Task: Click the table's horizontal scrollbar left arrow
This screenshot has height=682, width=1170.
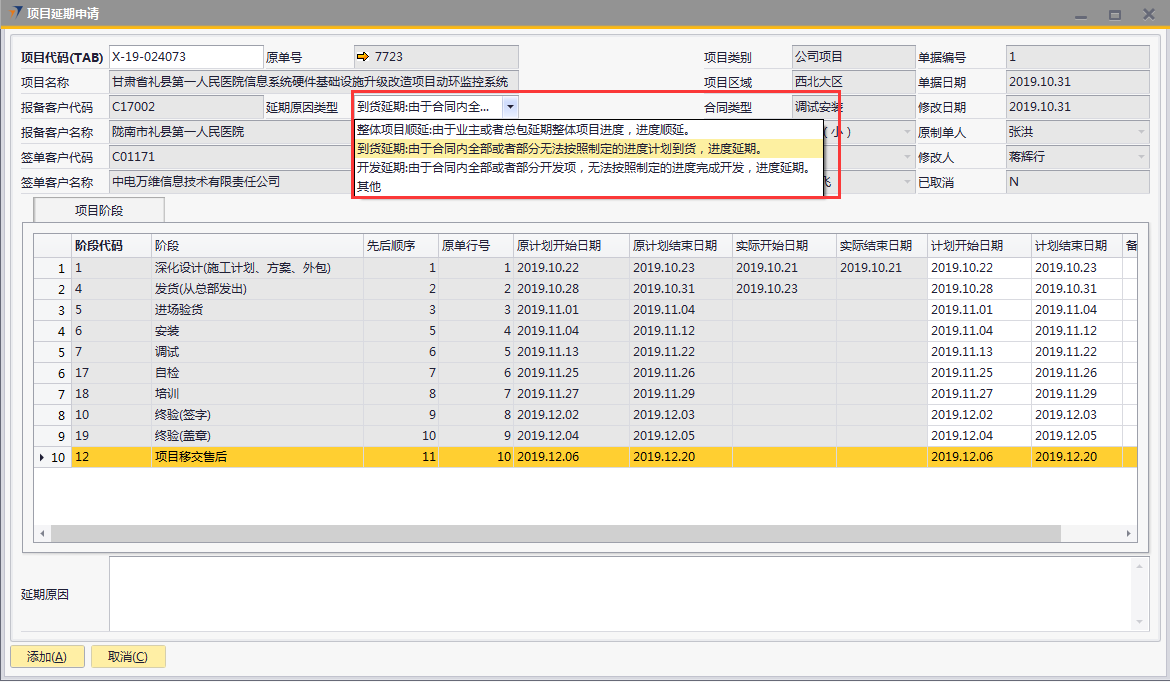Action: click(42, 534)
